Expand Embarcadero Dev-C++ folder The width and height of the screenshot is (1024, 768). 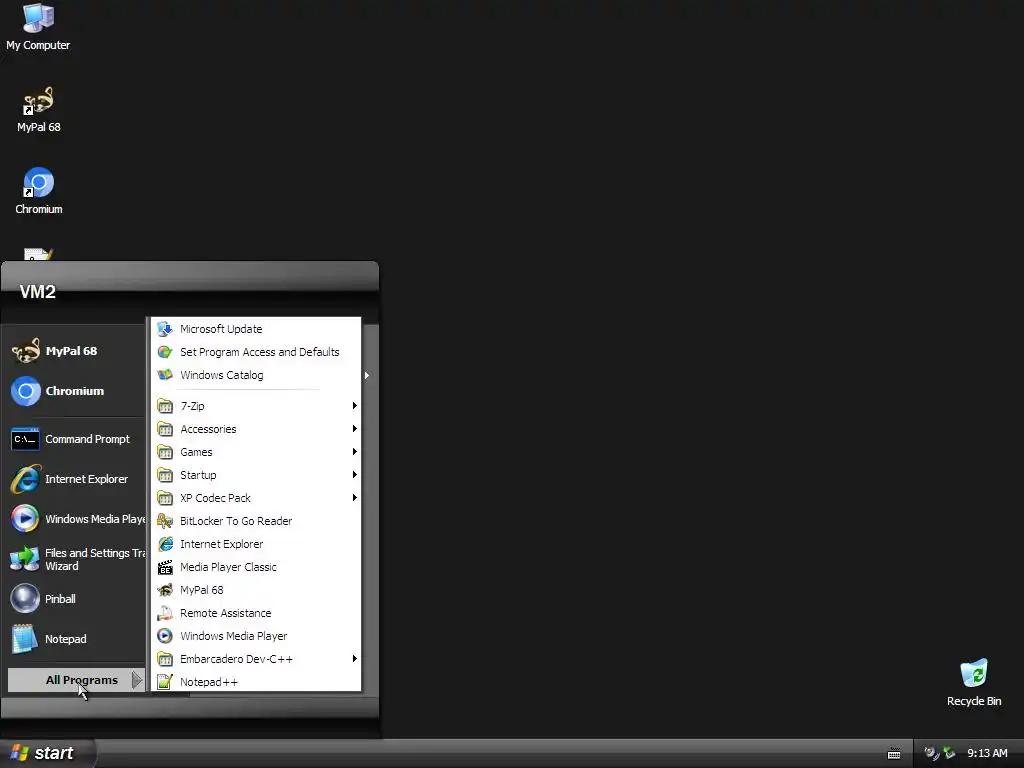pos(256,659)
